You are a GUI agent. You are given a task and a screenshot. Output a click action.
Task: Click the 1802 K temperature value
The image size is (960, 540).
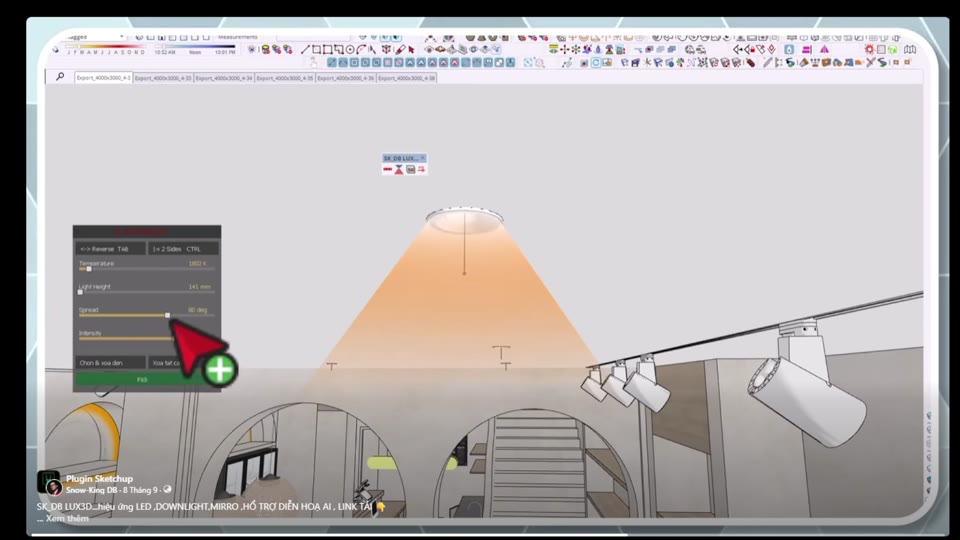197,263
